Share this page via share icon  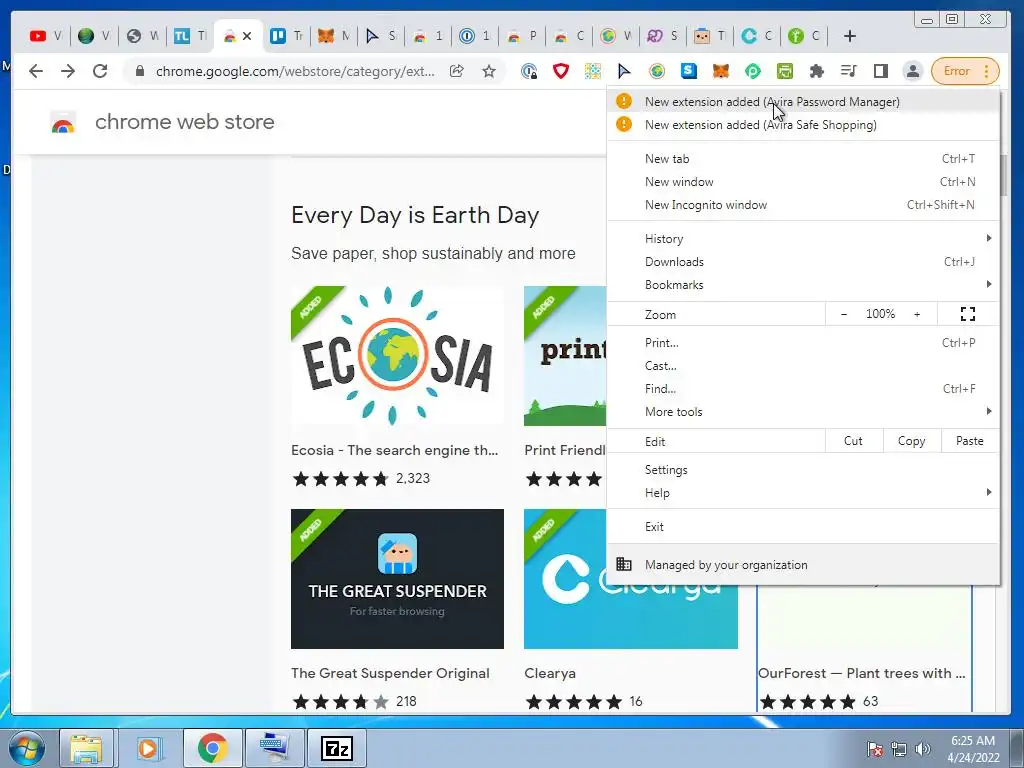456,71
